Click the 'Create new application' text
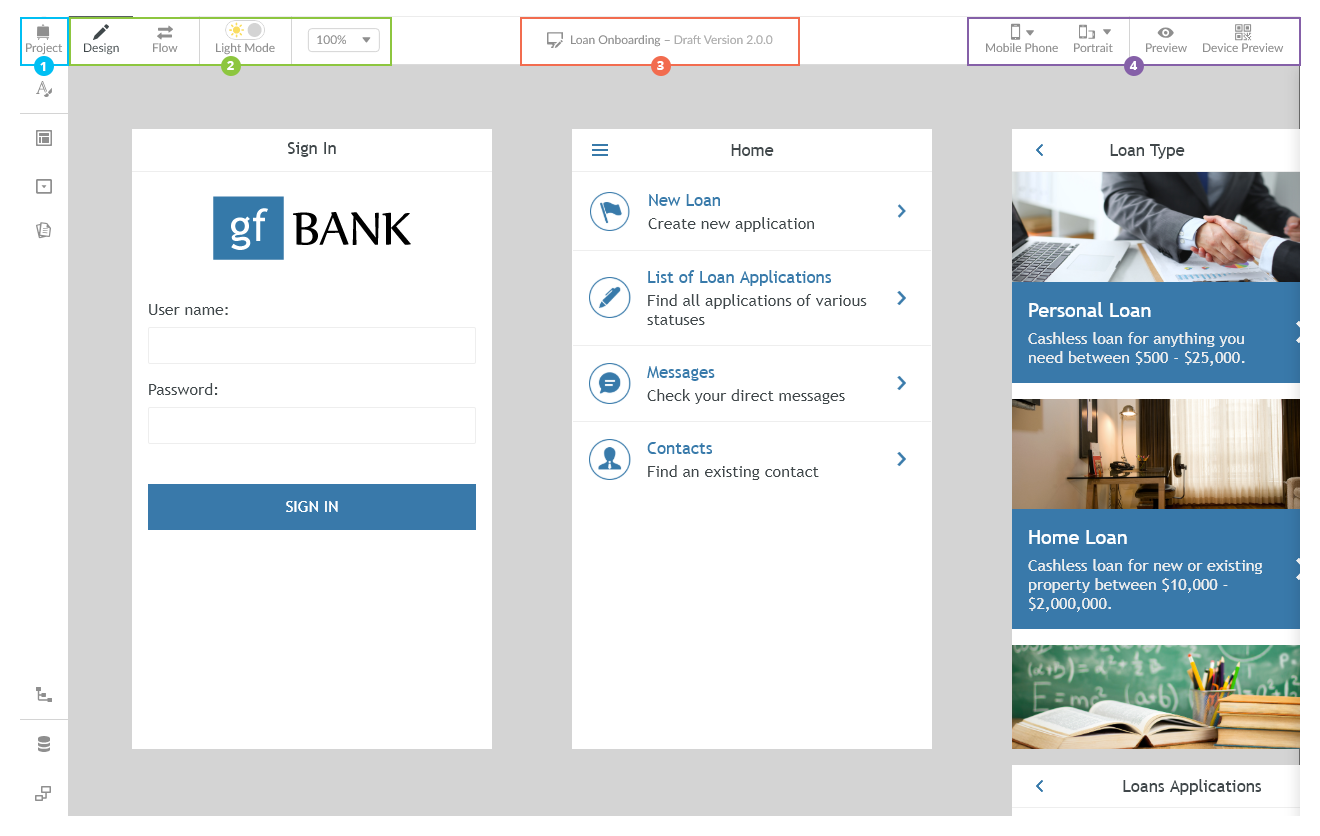Viewport: 1320px width, 836px height. 731,224
